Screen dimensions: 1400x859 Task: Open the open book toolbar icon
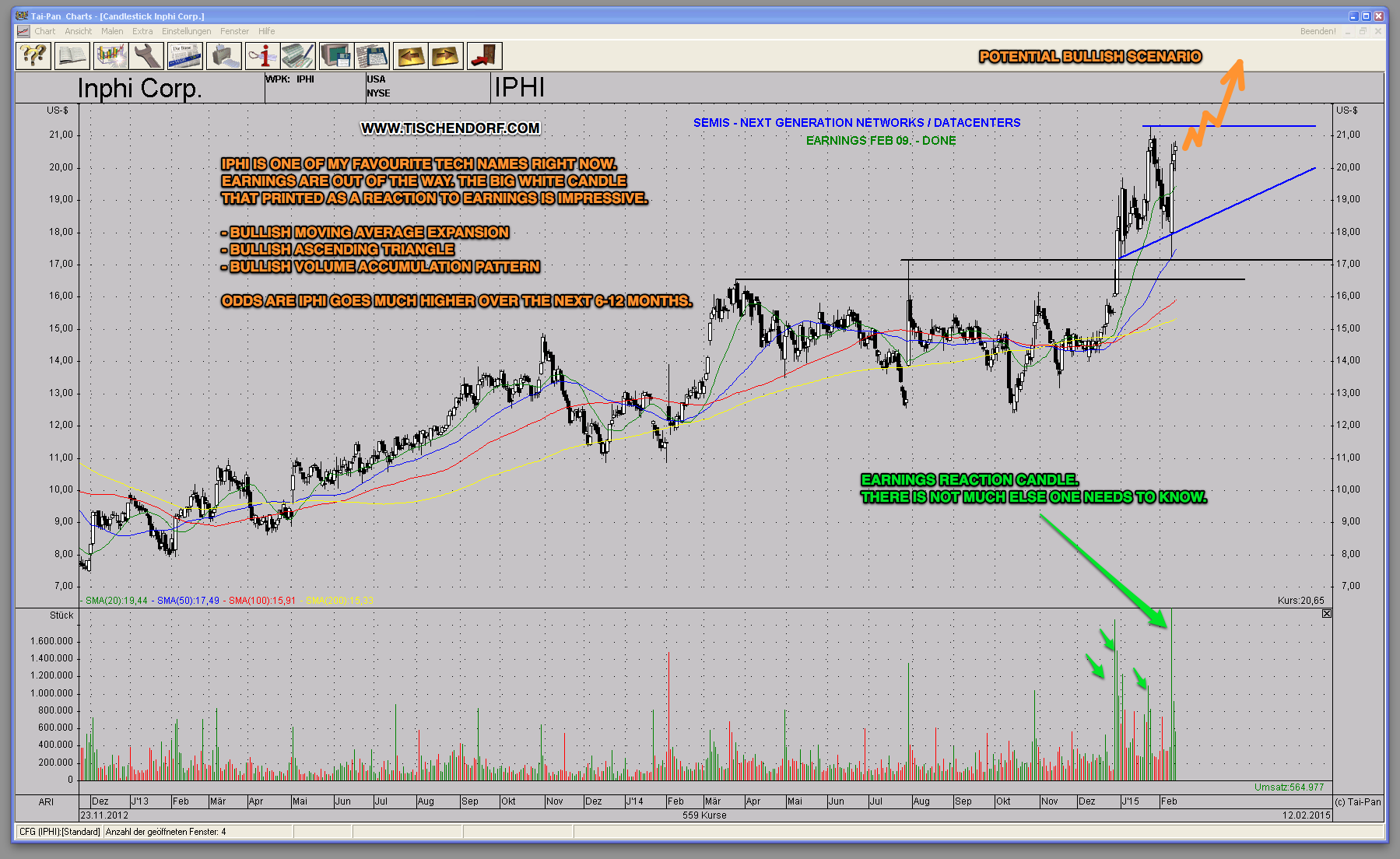click(x=72, y=56)
